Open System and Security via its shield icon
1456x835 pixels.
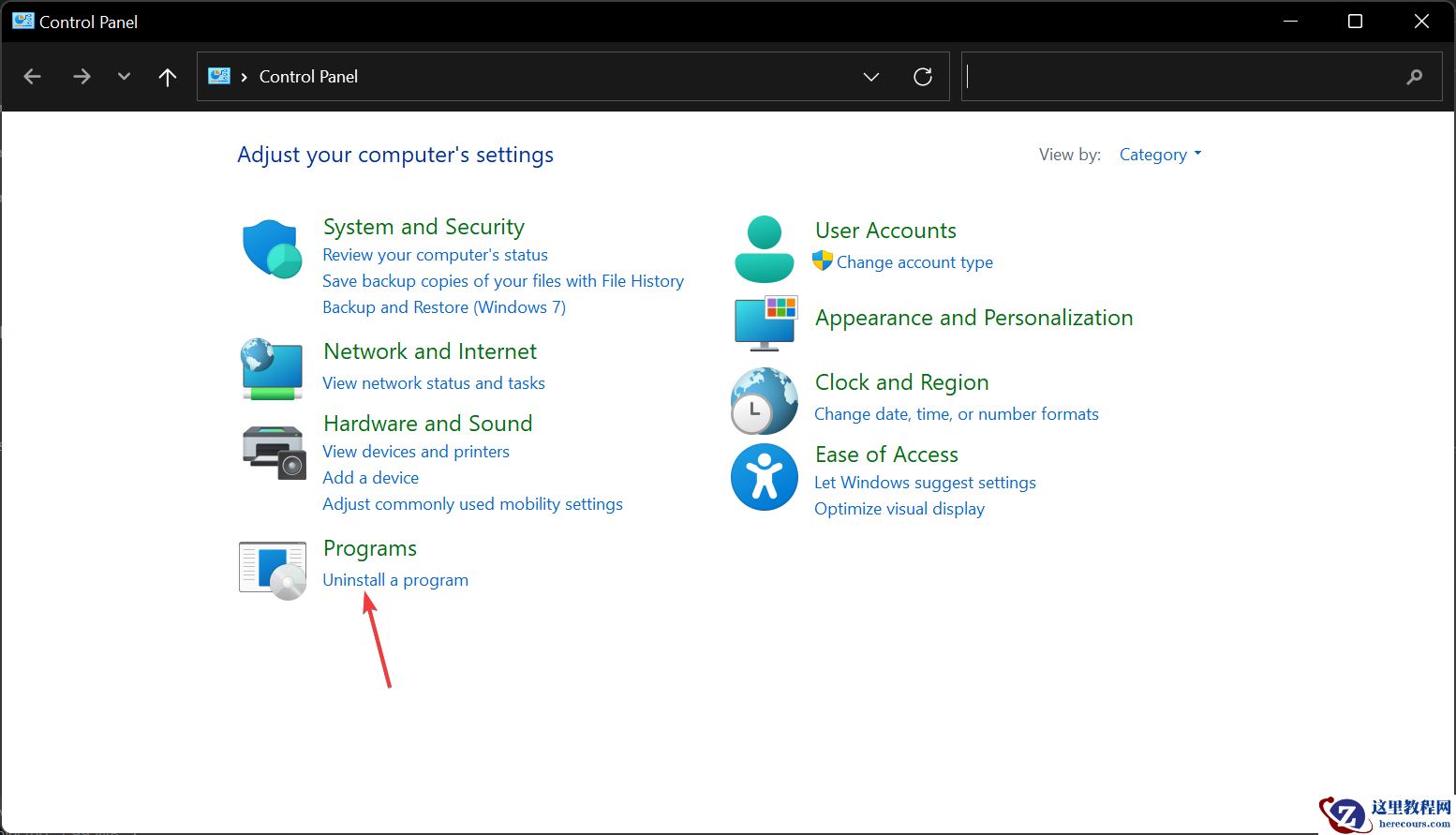coord(272,249)
